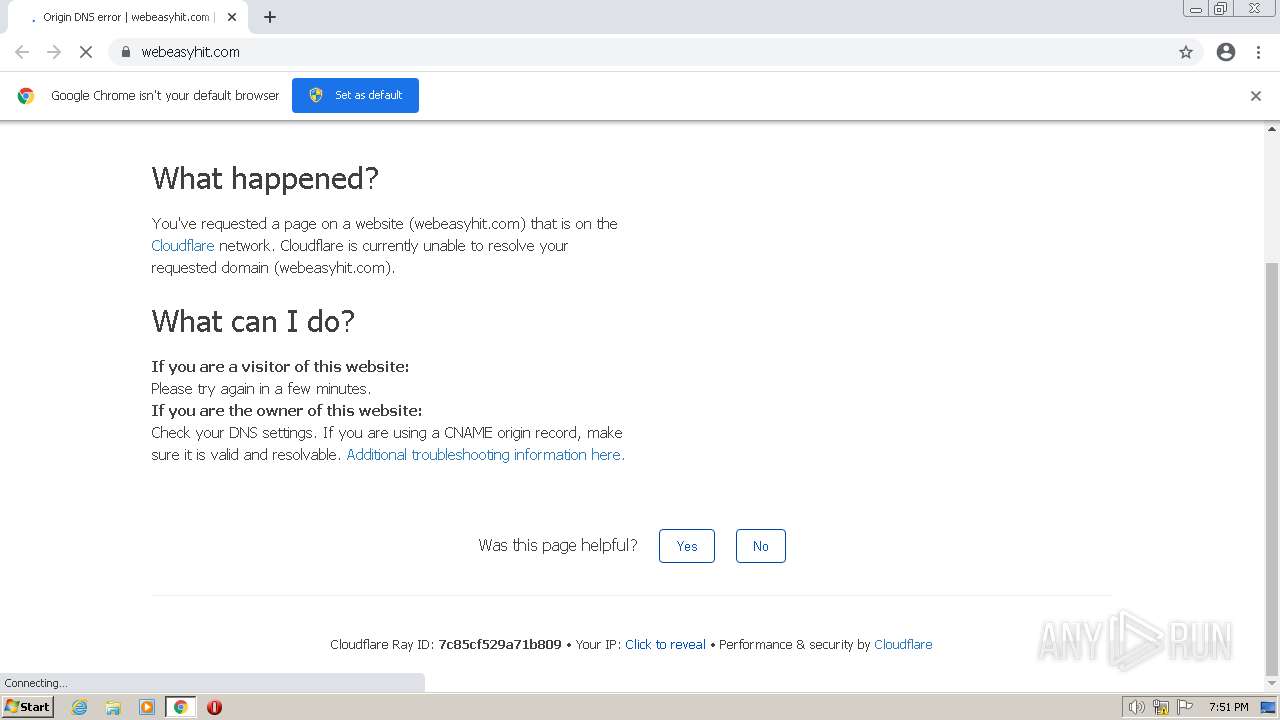Open Cloudflare link in footer
Image resolution: width=1280 pixels, height=720 pixels.
903,645
